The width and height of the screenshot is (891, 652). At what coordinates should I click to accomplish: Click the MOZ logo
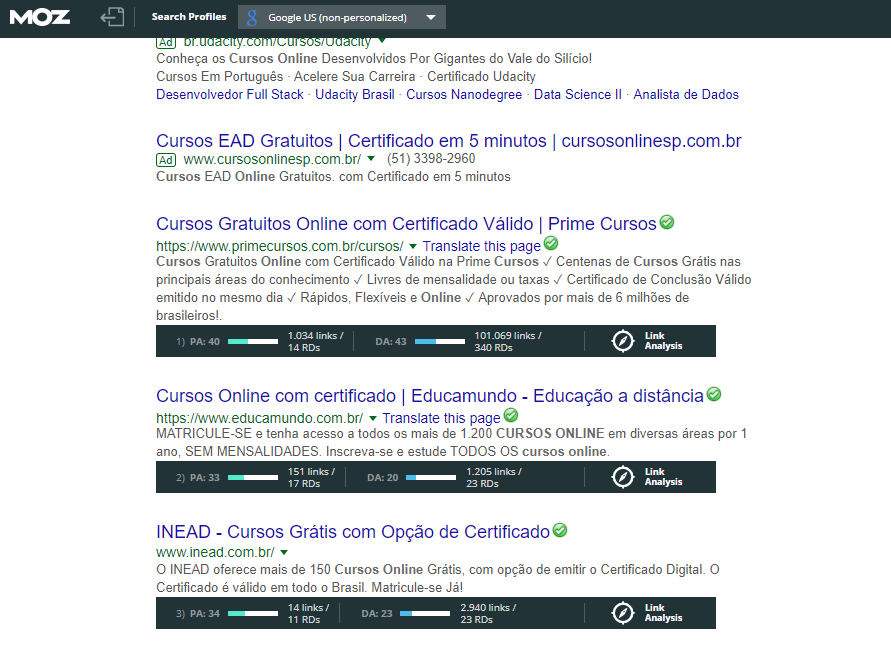click(x=40, y=18)
